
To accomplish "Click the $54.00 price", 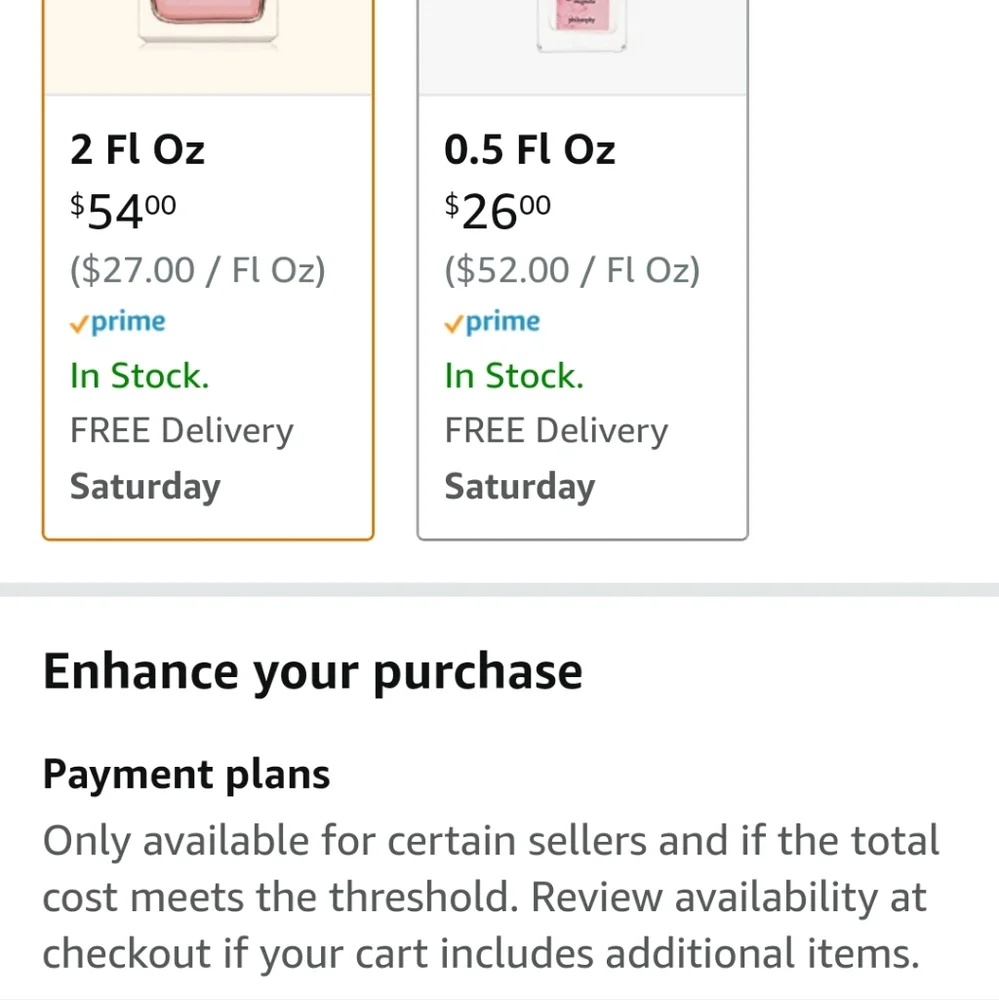I will [x=123, y=211].
